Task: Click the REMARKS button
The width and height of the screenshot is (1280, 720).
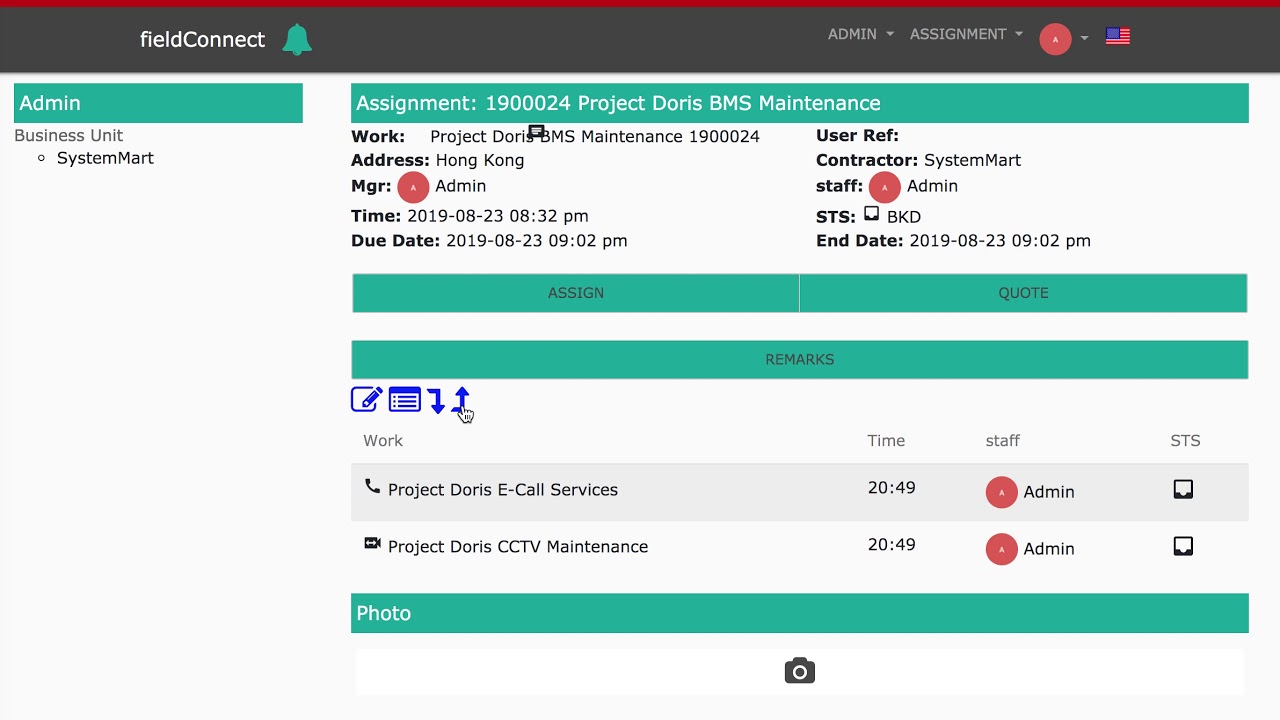Action: pos(800,359)
